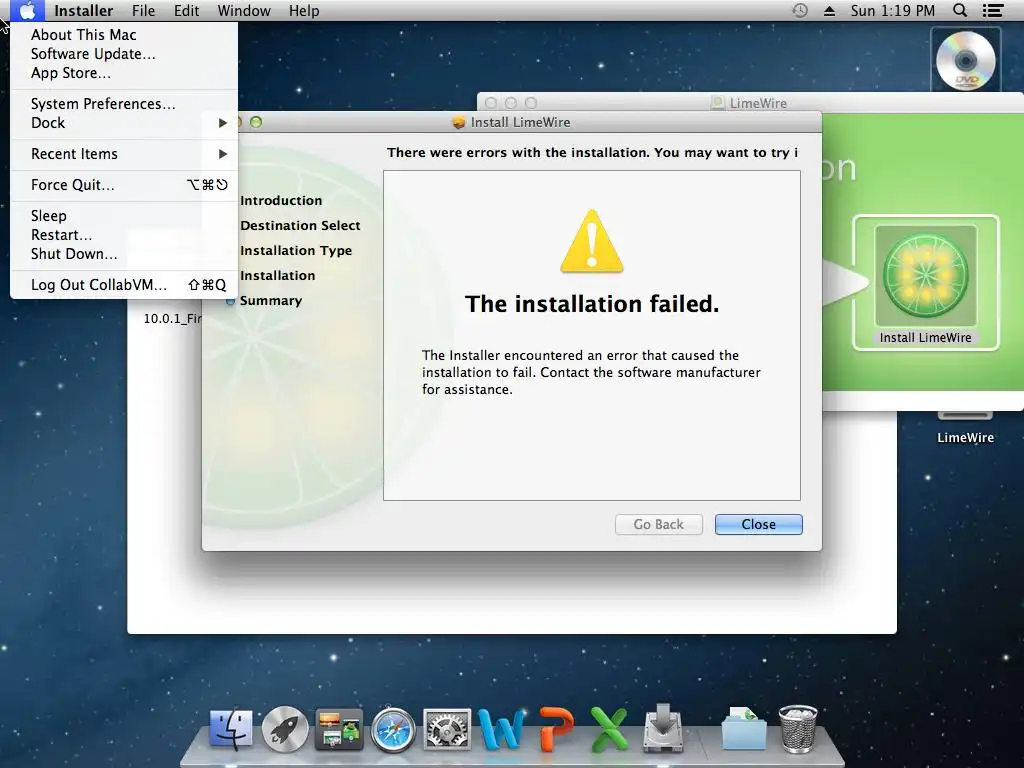The width and height of the screenshot is (1024, 768).
Task: Open the Help menu
Action: pyautogui.click(x=304, y=10)
